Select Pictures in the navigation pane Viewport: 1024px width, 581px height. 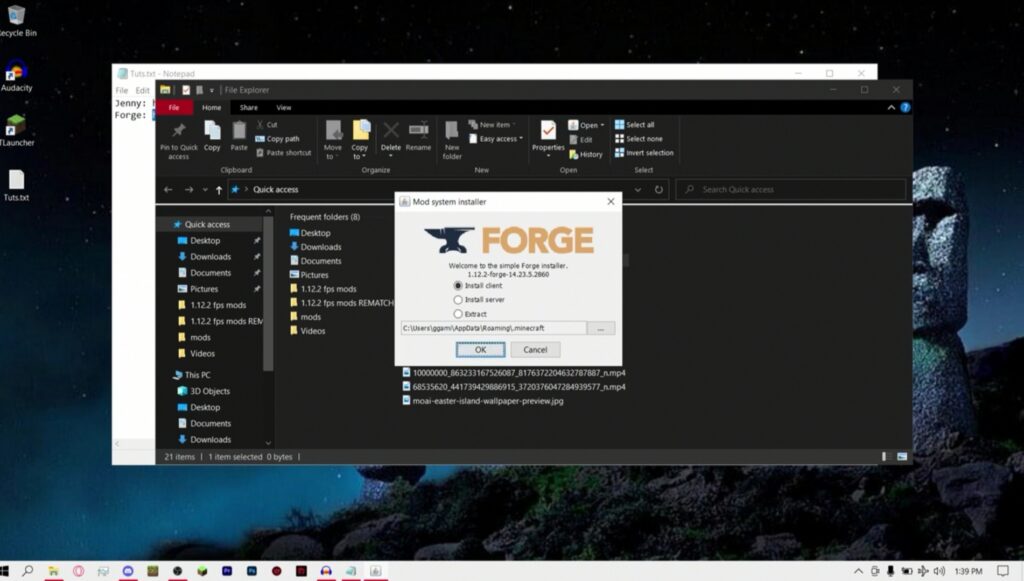(x=204, y=289)
